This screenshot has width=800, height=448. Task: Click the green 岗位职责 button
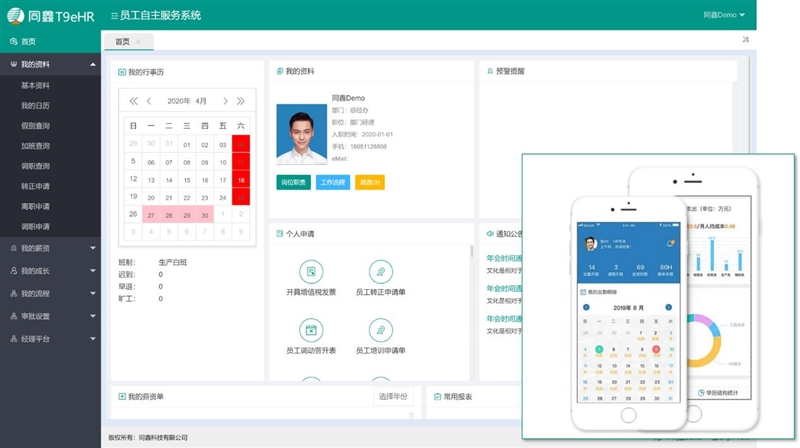click(293, 183)
